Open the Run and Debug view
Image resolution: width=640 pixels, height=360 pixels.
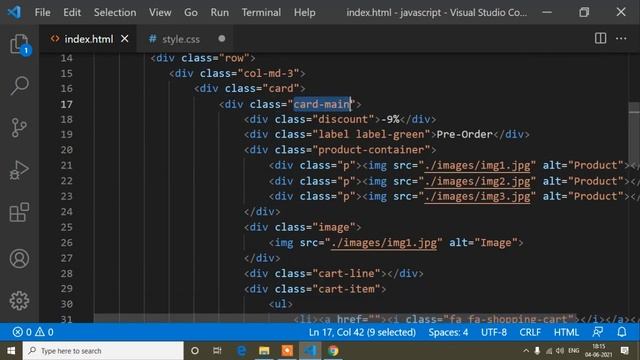point(19,170)
